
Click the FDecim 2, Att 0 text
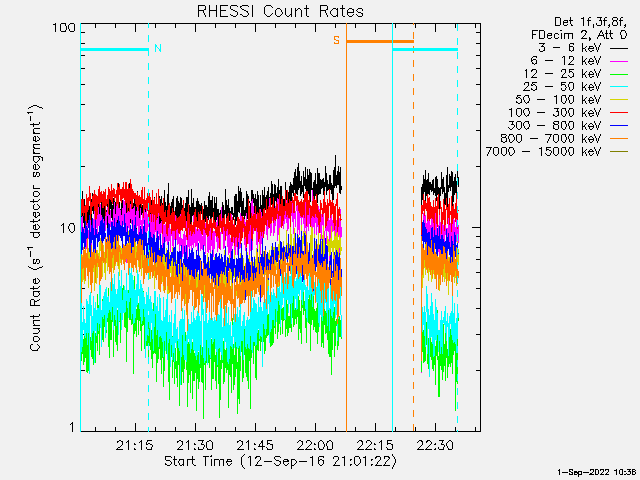pos(579,35)
